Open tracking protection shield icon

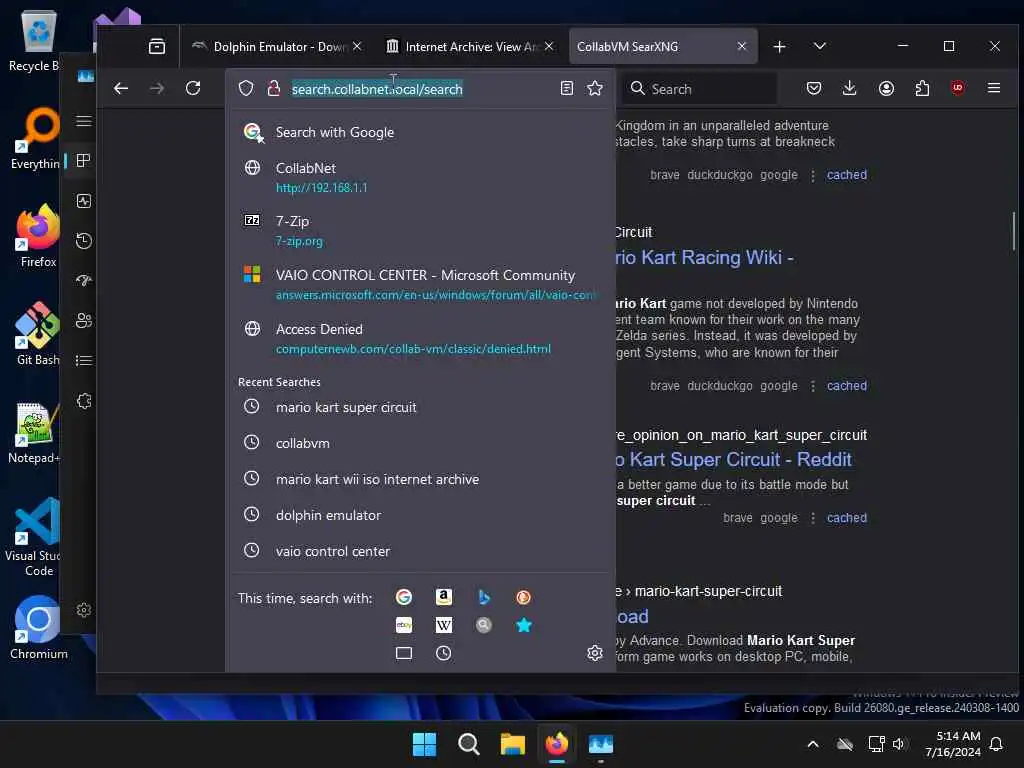pos(246,88)
